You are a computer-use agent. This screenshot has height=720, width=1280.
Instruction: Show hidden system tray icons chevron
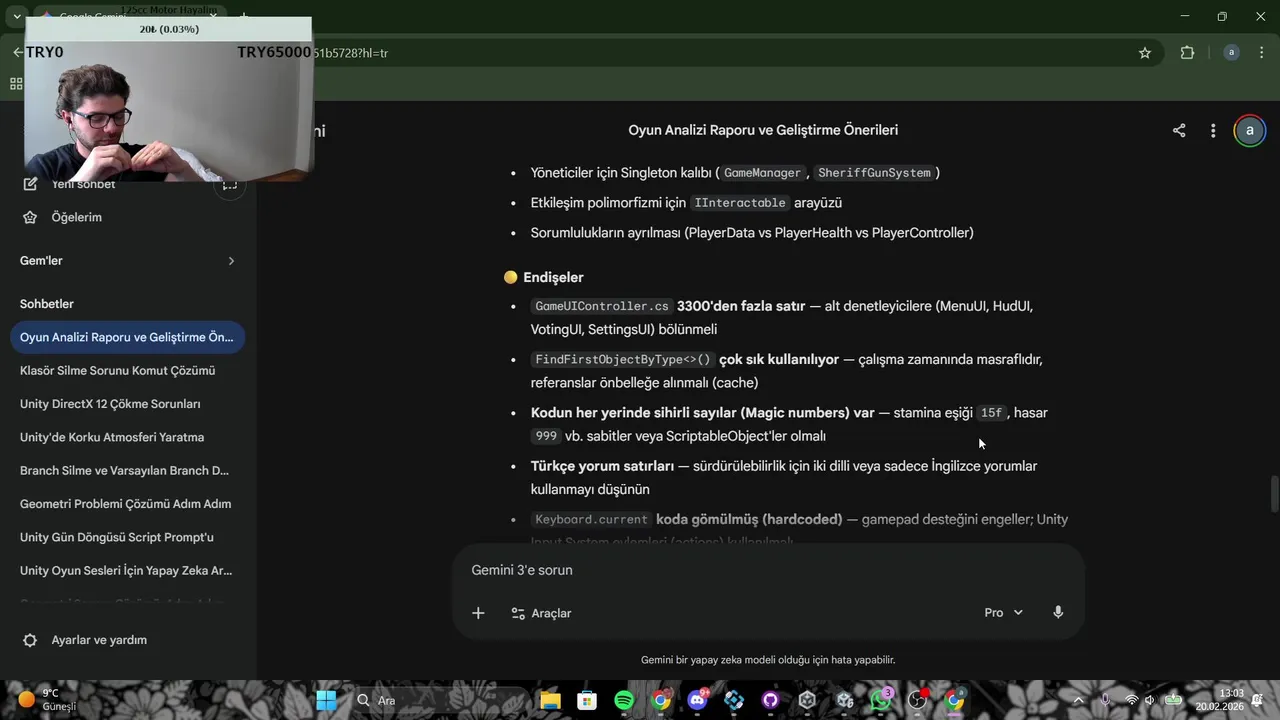click(1078, 700)
